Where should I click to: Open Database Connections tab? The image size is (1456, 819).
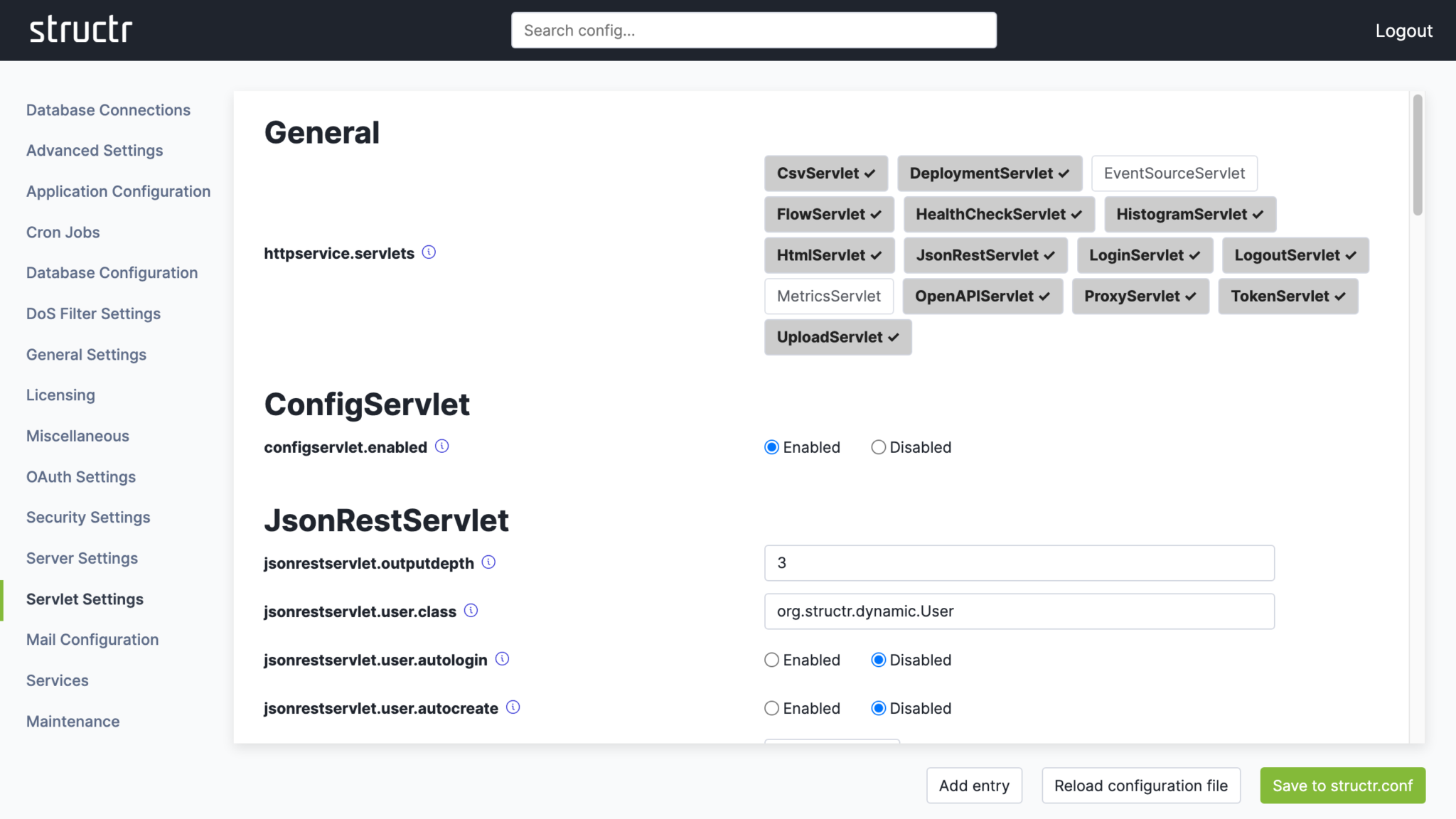tap(108, 110)
